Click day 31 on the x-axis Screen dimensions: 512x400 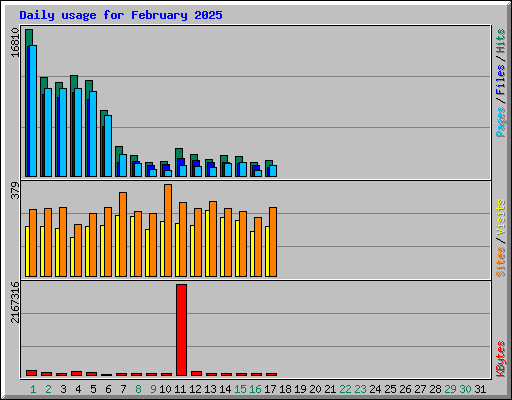click(x=480, y=389)
